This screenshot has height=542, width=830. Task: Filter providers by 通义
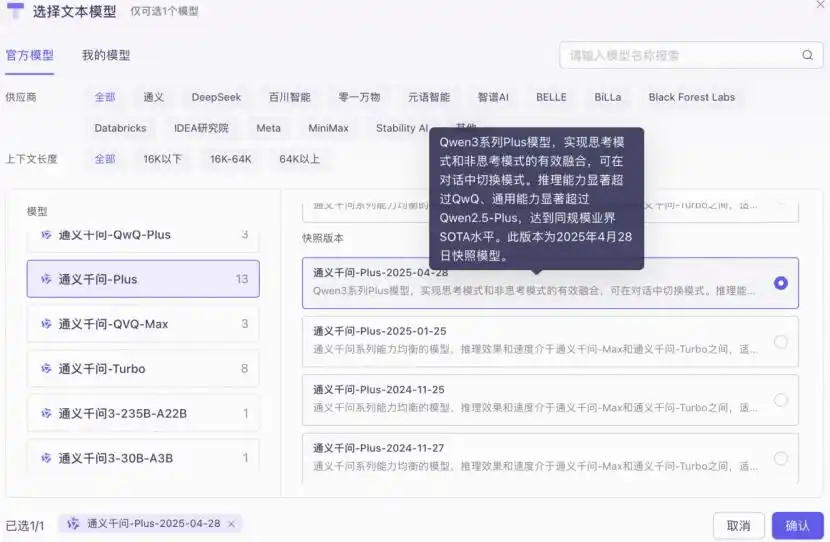(154, 97)
